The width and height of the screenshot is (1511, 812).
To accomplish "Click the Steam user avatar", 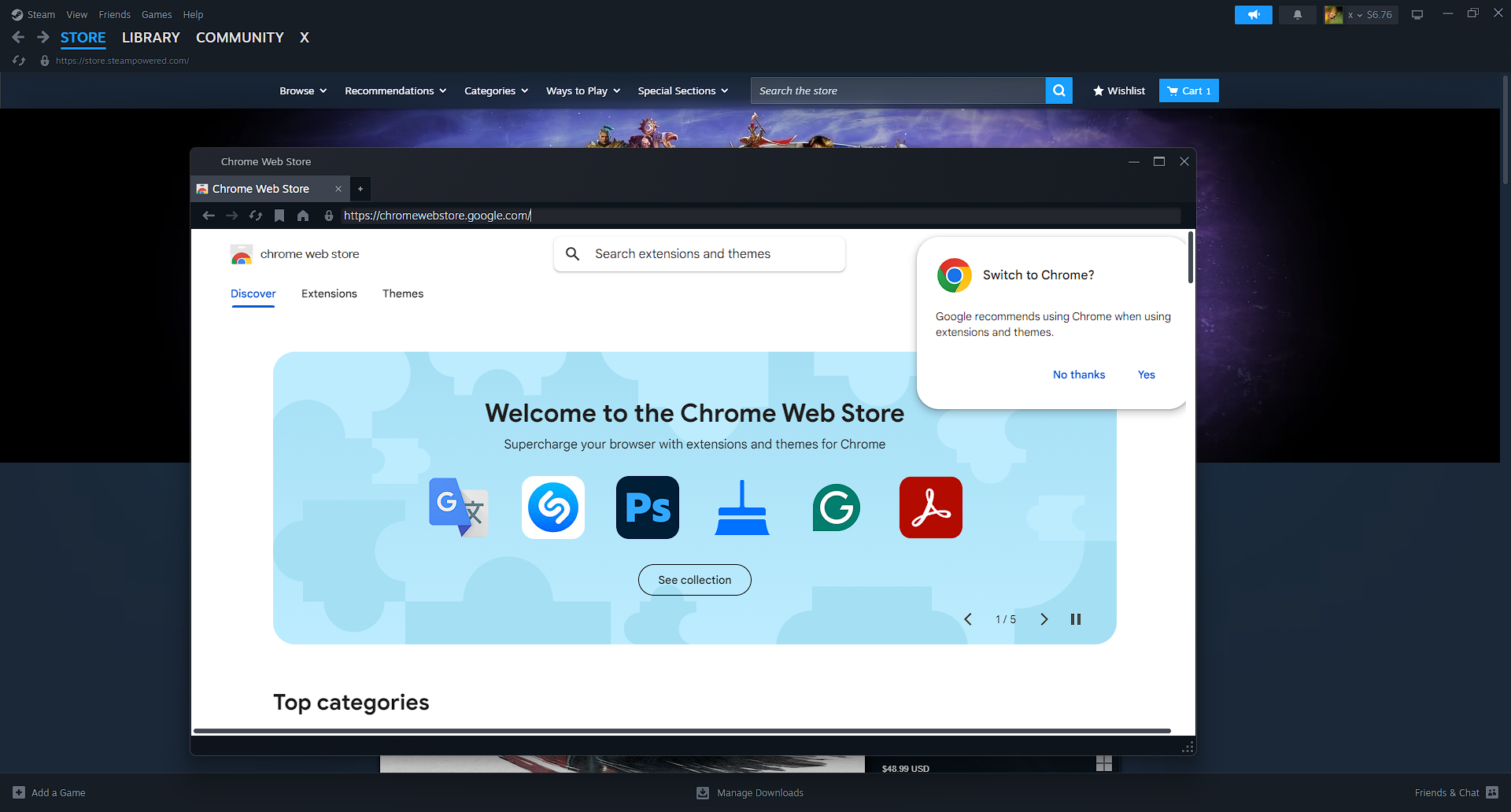I will [1333, 14].
